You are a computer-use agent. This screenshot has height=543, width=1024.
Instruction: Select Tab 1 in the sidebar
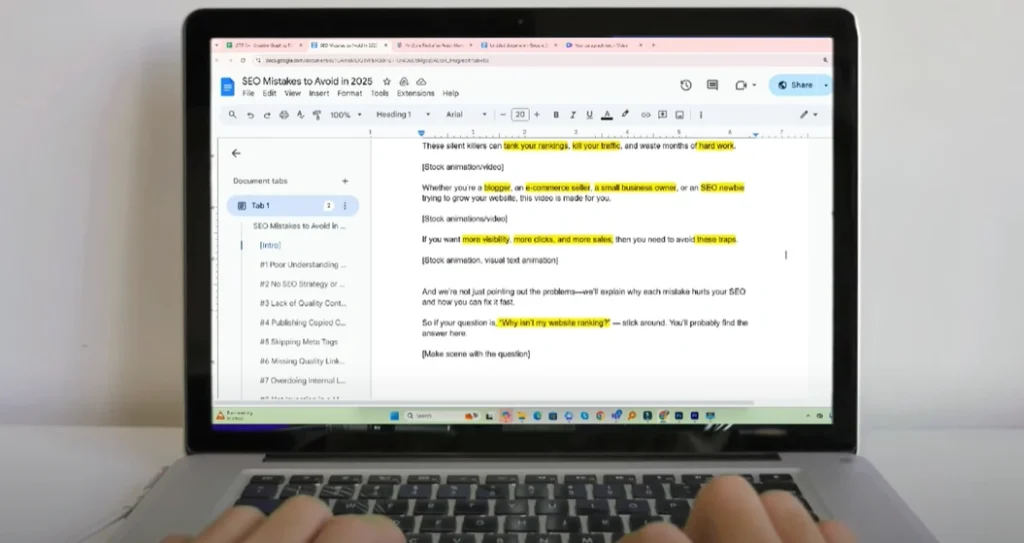tap(293, 205)
